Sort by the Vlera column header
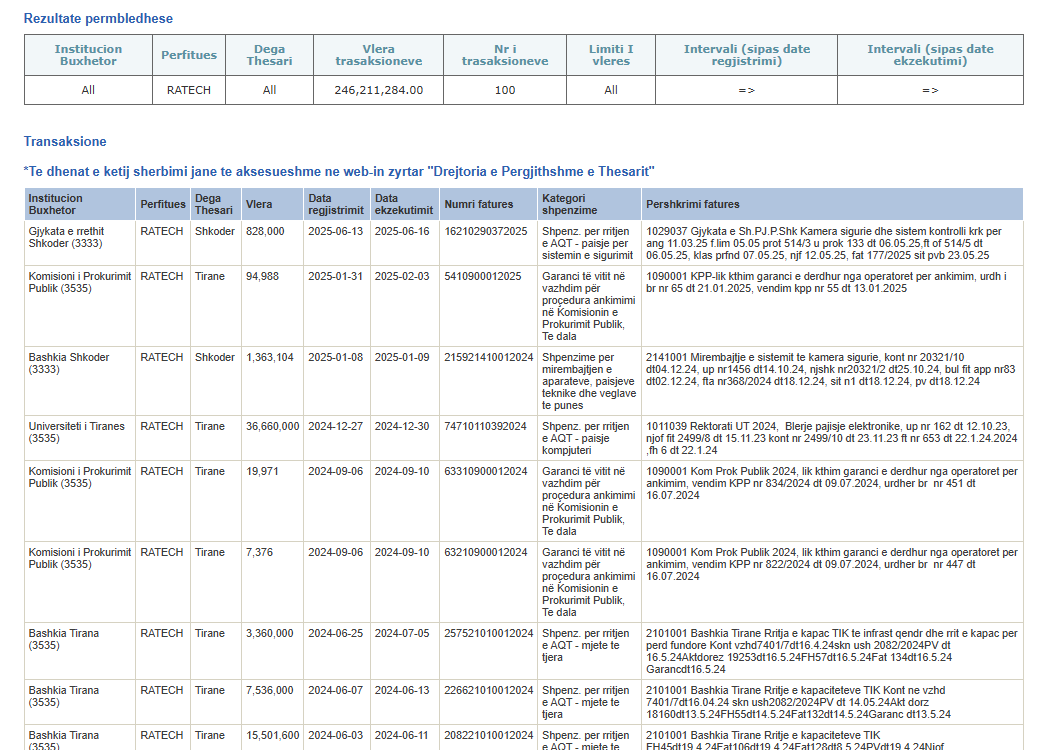The height and width of the screenshot is (750, 1038). pos(273,204)
